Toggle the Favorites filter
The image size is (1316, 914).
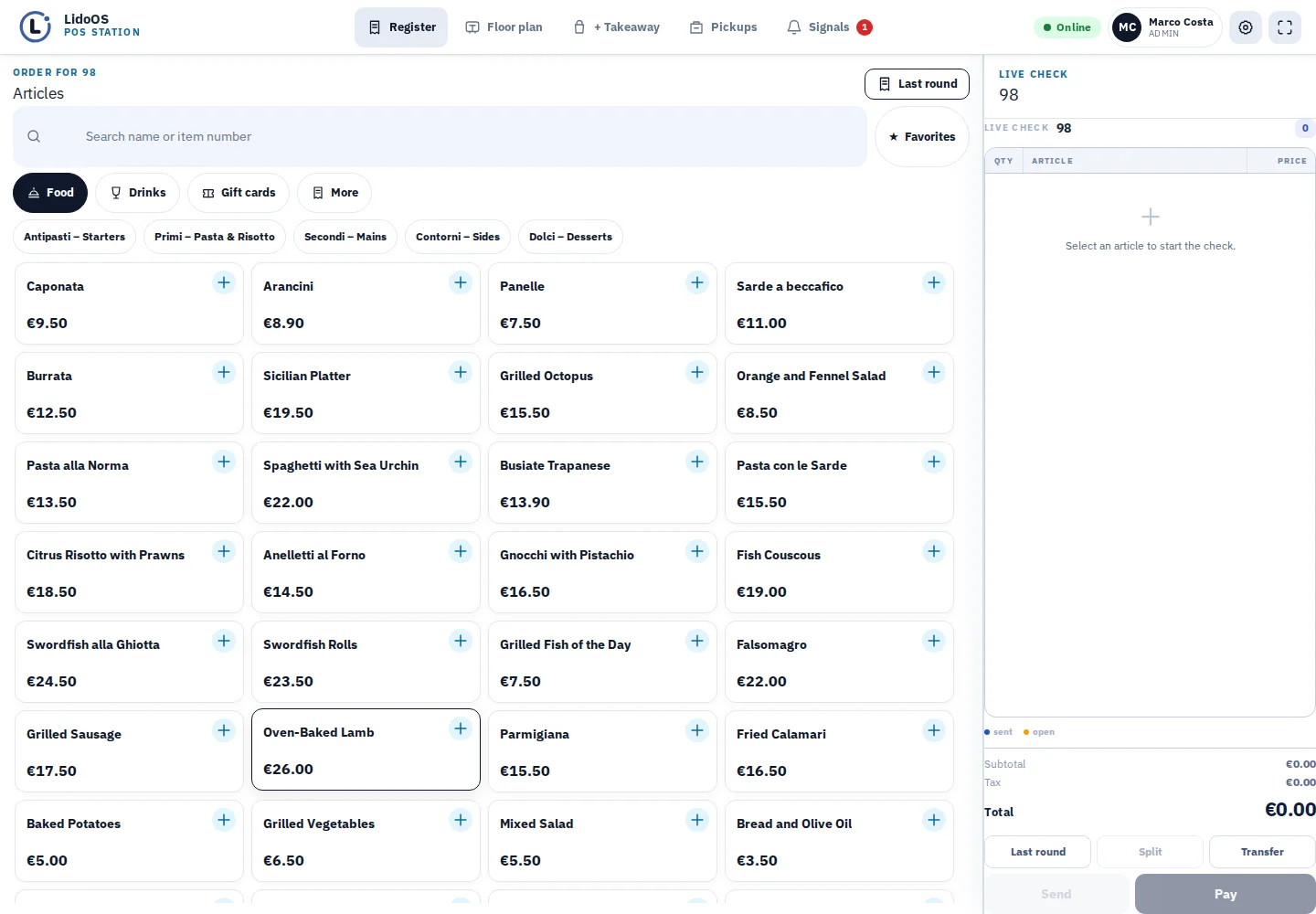coord(922,137)
